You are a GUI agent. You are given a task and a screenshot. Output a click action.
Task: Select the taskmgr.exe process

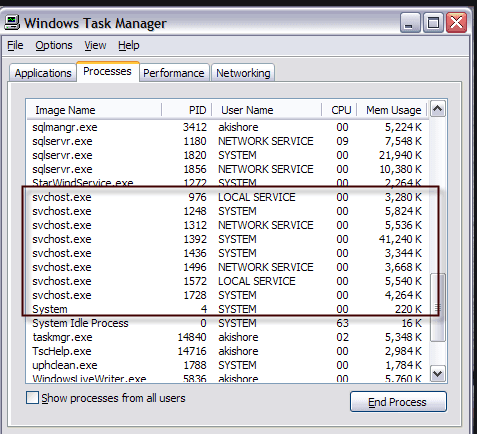pyautogui.click(x=227, y=337)
